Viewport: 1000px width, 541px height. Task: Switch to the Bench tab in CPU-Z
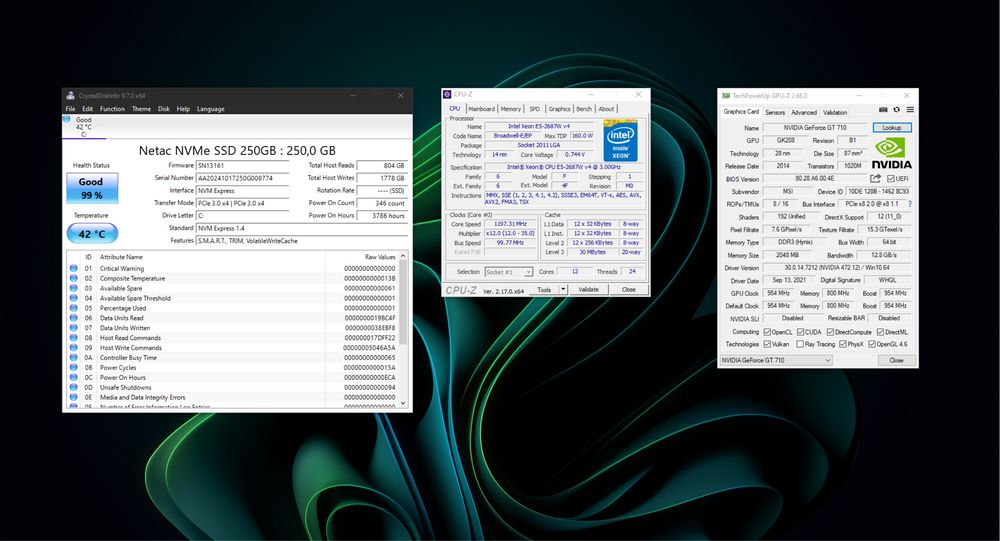pyautogui.click(x=584, y=109)
